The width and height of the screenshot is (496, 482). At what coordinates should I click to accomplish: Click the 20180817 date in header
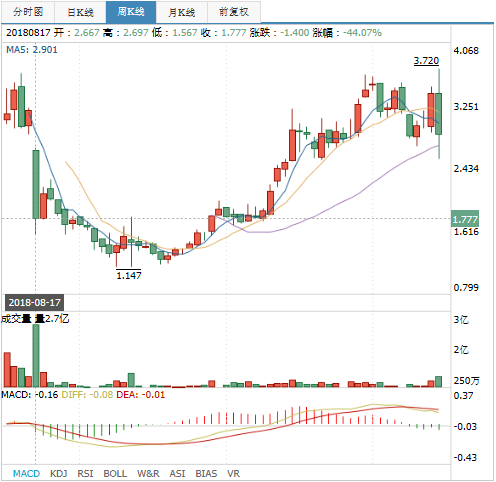point(28,33)
